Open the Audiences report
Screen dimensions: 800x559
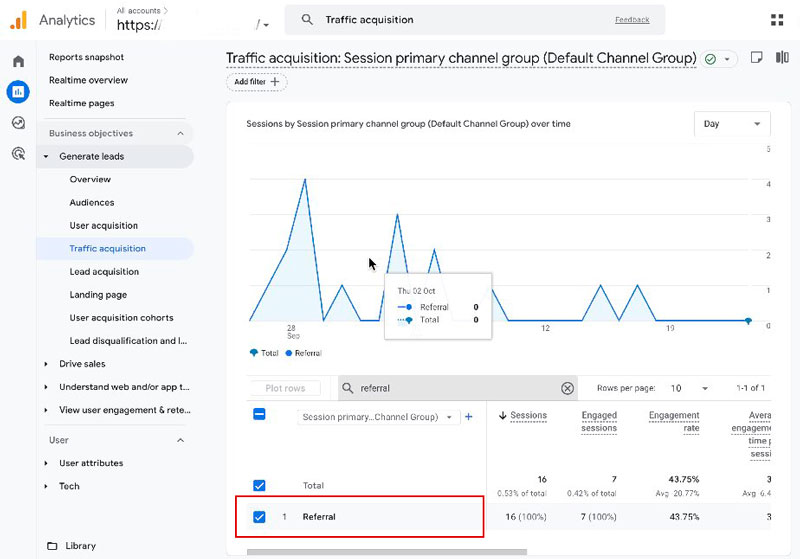(92, 202)
